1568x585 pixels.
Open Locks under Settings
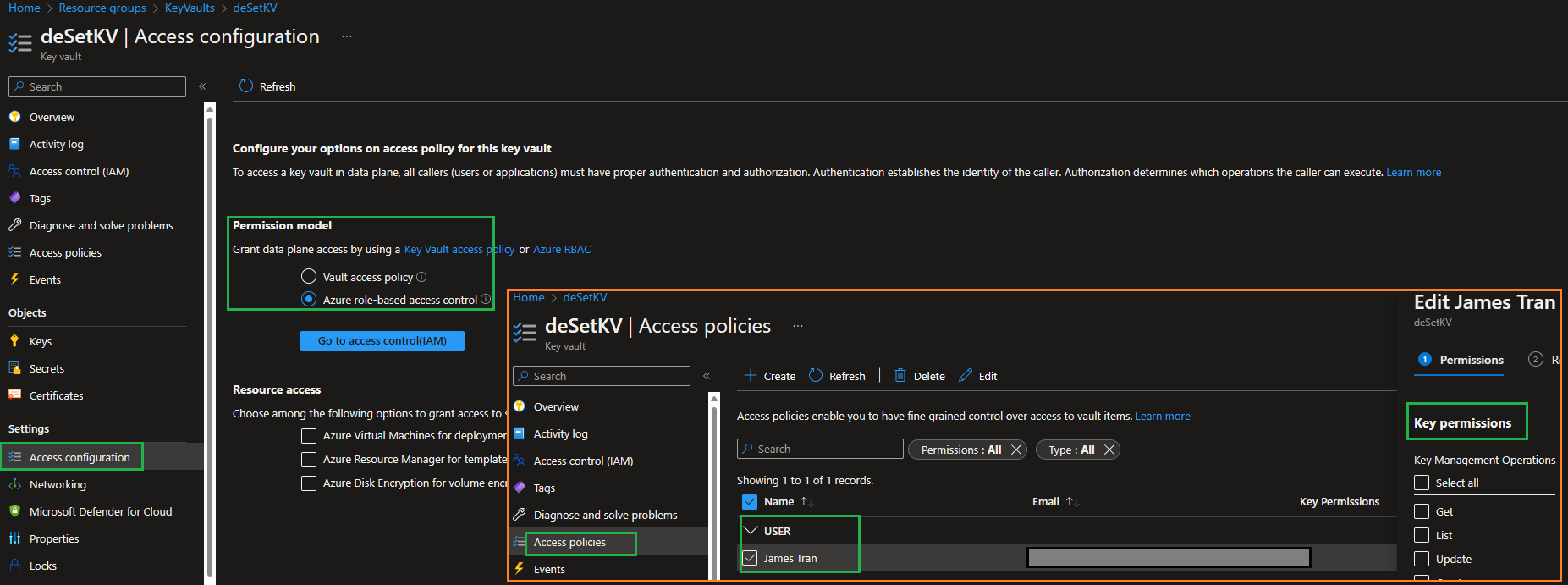(x=42, y=566)
